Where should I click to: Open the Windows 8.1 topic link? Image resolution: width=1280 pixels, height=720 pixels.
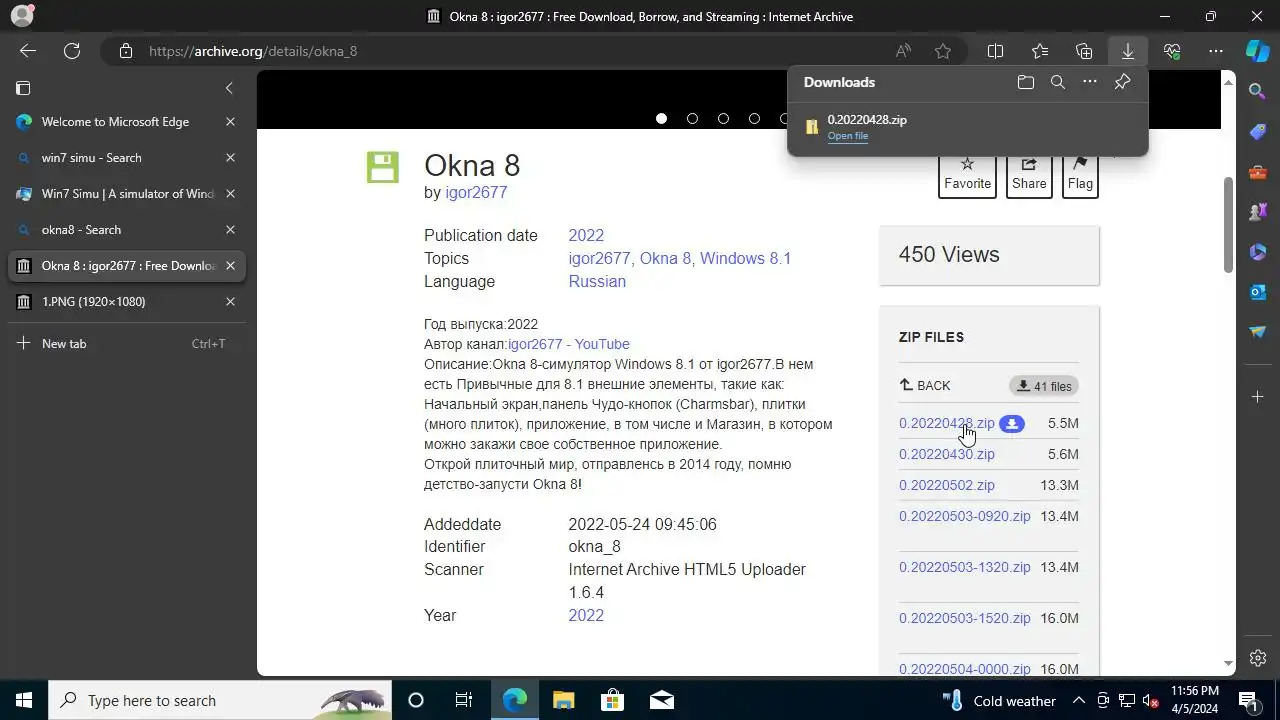(745, 259)
